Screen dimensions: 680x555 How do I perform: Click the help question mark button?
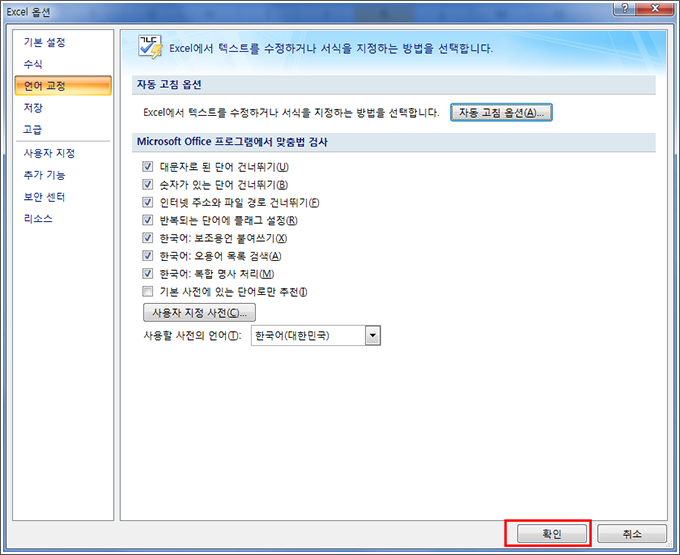coord(625,8)
